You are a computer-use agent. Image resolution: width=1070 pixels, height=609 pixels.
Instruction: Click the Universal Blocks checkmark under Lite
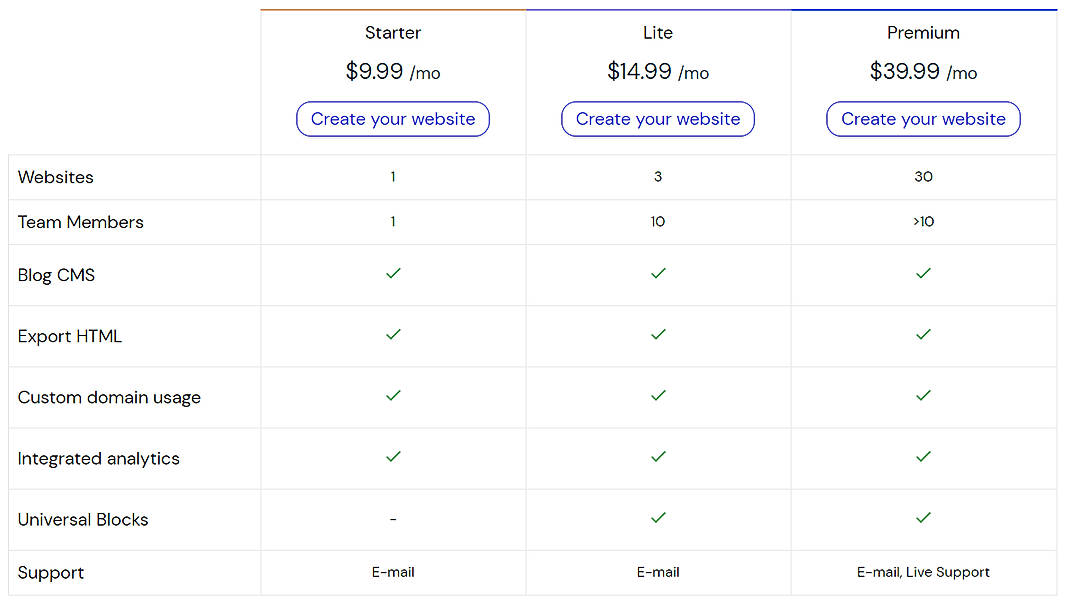pyautogui.click(x=658, y=518)
